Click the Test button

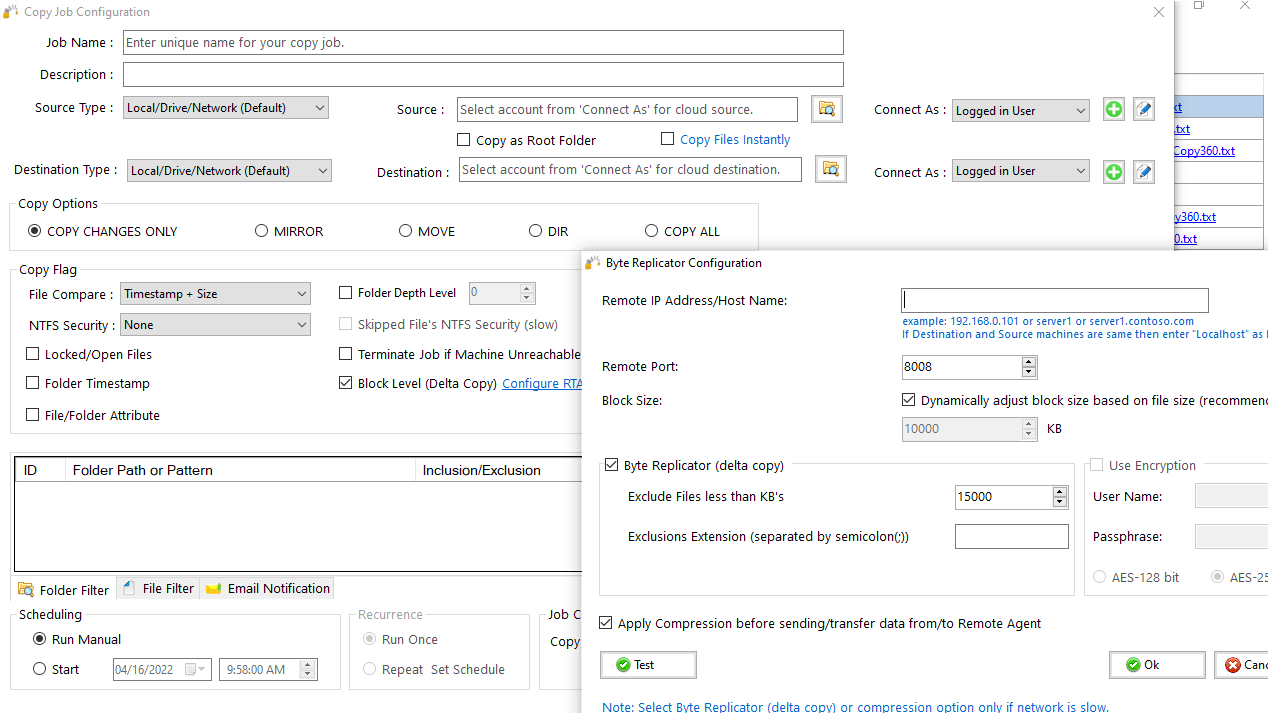(648, 665)
